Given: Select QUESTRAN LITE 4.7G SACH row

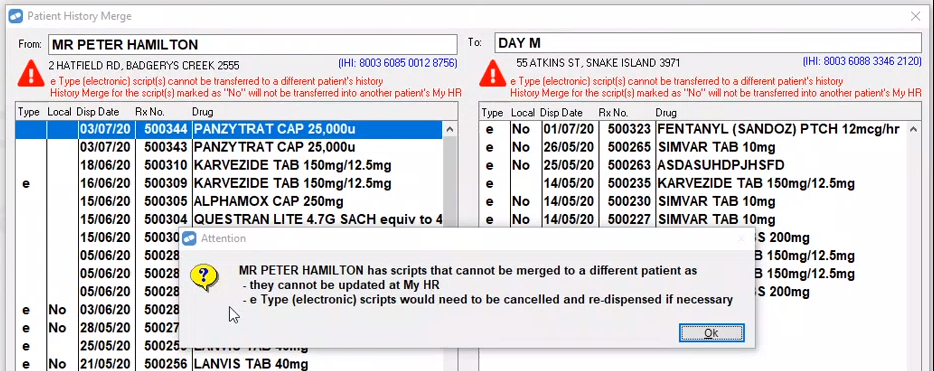Looking at the screenshot, I should 229,219.
